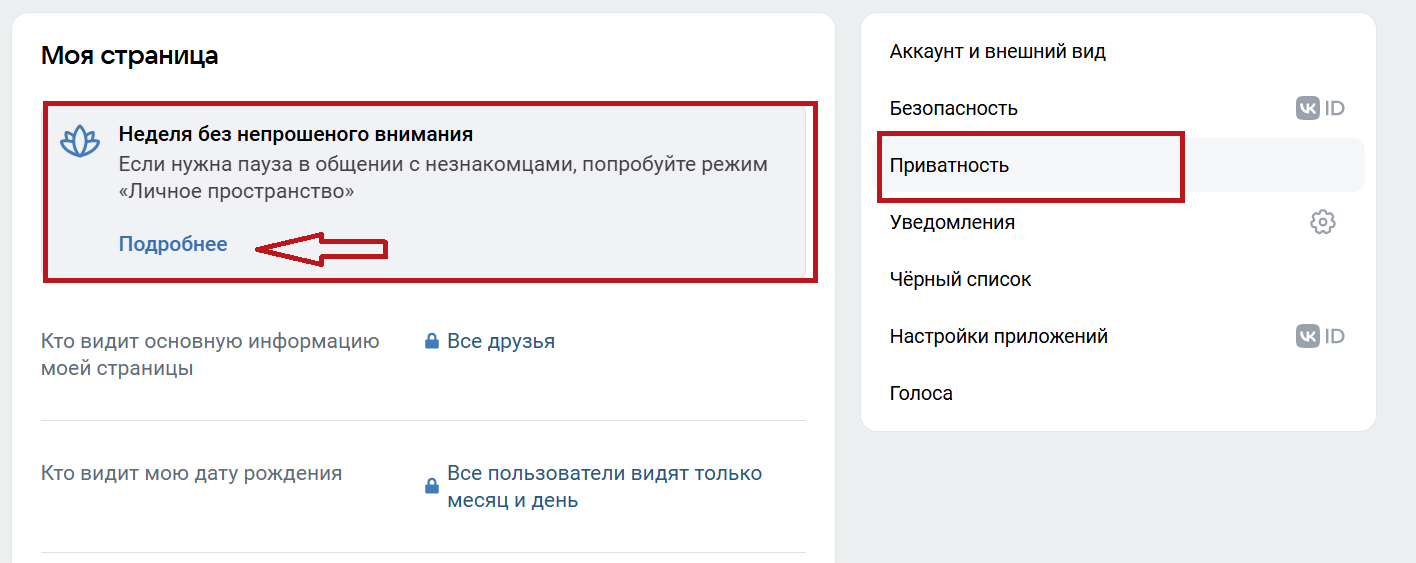The width and height of the screenshot is (1416, 563).
Task: Click the lotus icon in the banner
Action: click(x=81, y=142)
